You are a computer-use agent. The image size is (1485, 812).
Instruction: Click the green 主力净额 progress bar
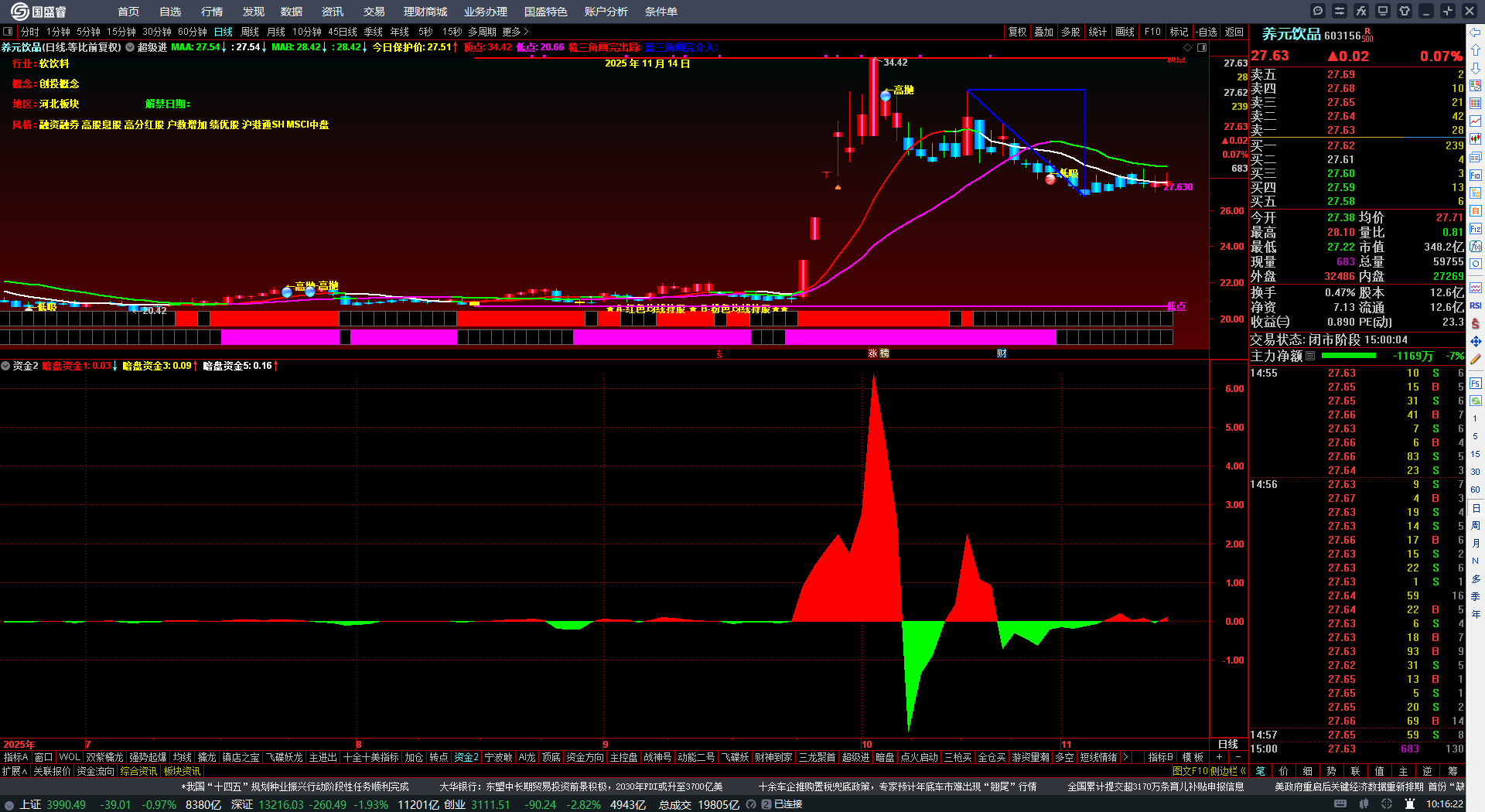1349,356
